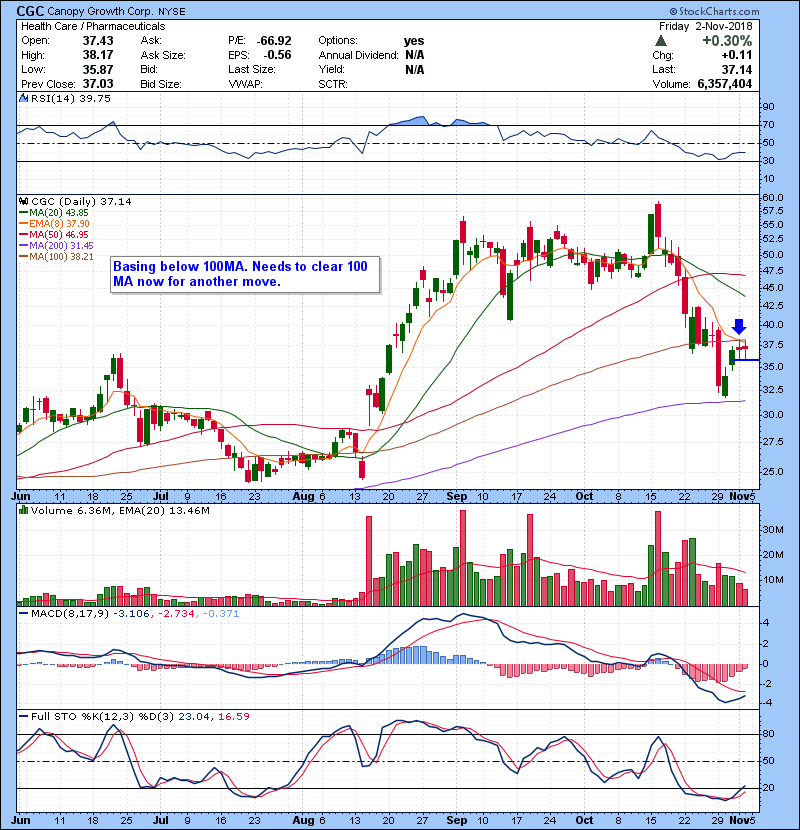Screen dimensions: 800x830
Task: Click the MACD signal value -2.734
Action: pyautogui.click(x=177, y=614)
